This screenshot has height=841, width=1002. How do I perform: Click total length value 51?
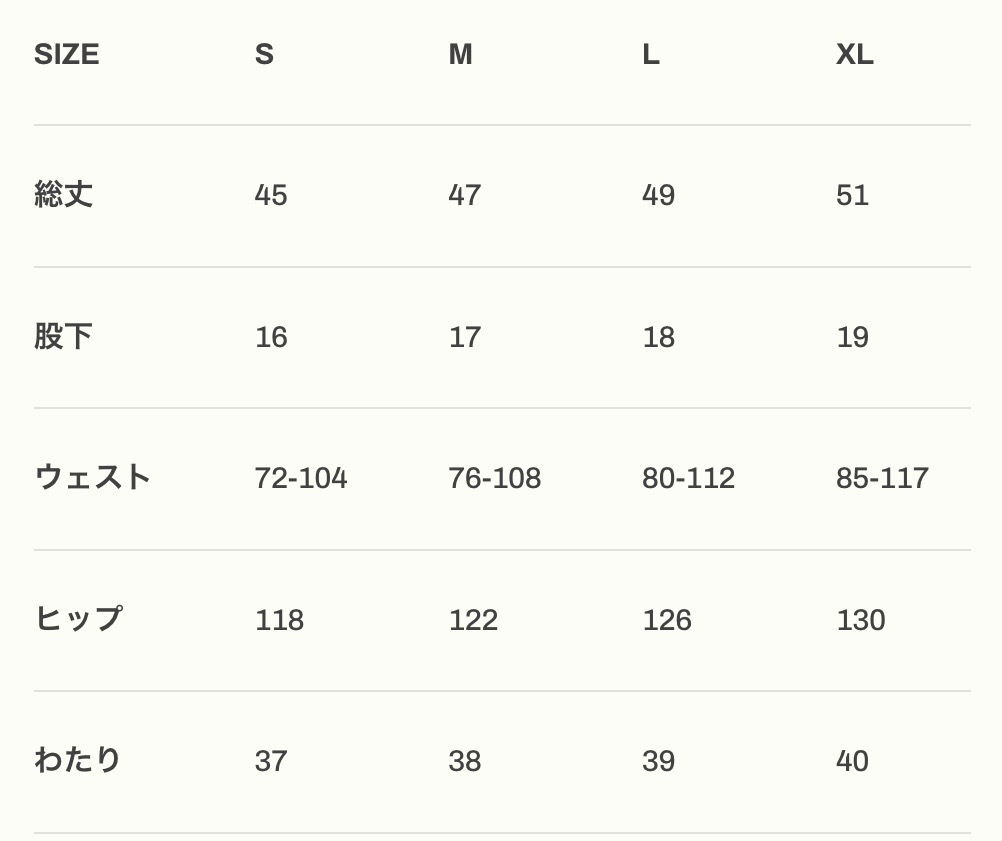coord(853,195)
